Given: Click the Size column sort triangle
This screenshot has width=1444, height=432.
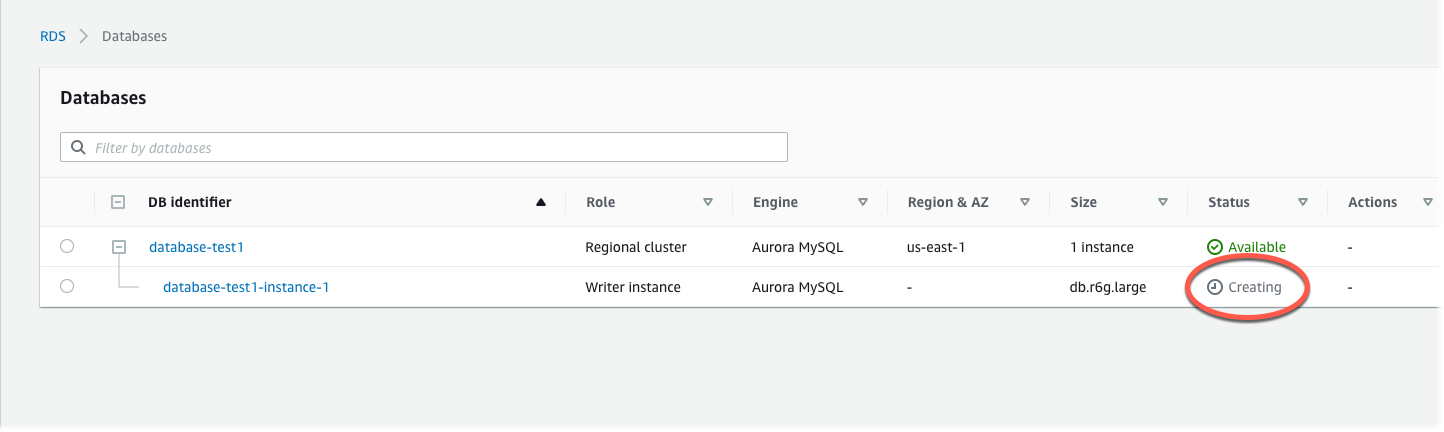Looking at the screenshot, I should coord(1163,202).
